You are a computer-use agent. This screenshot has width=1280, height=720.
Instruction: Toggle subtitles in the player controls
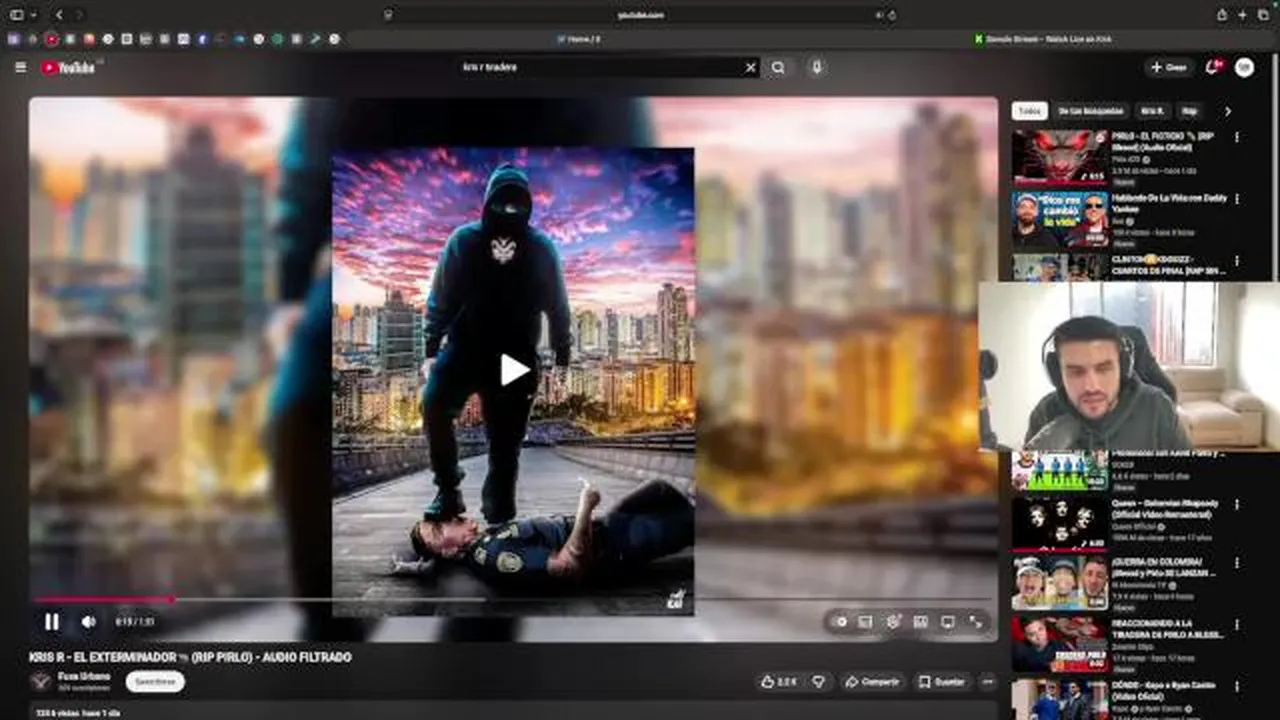[866, 621]
